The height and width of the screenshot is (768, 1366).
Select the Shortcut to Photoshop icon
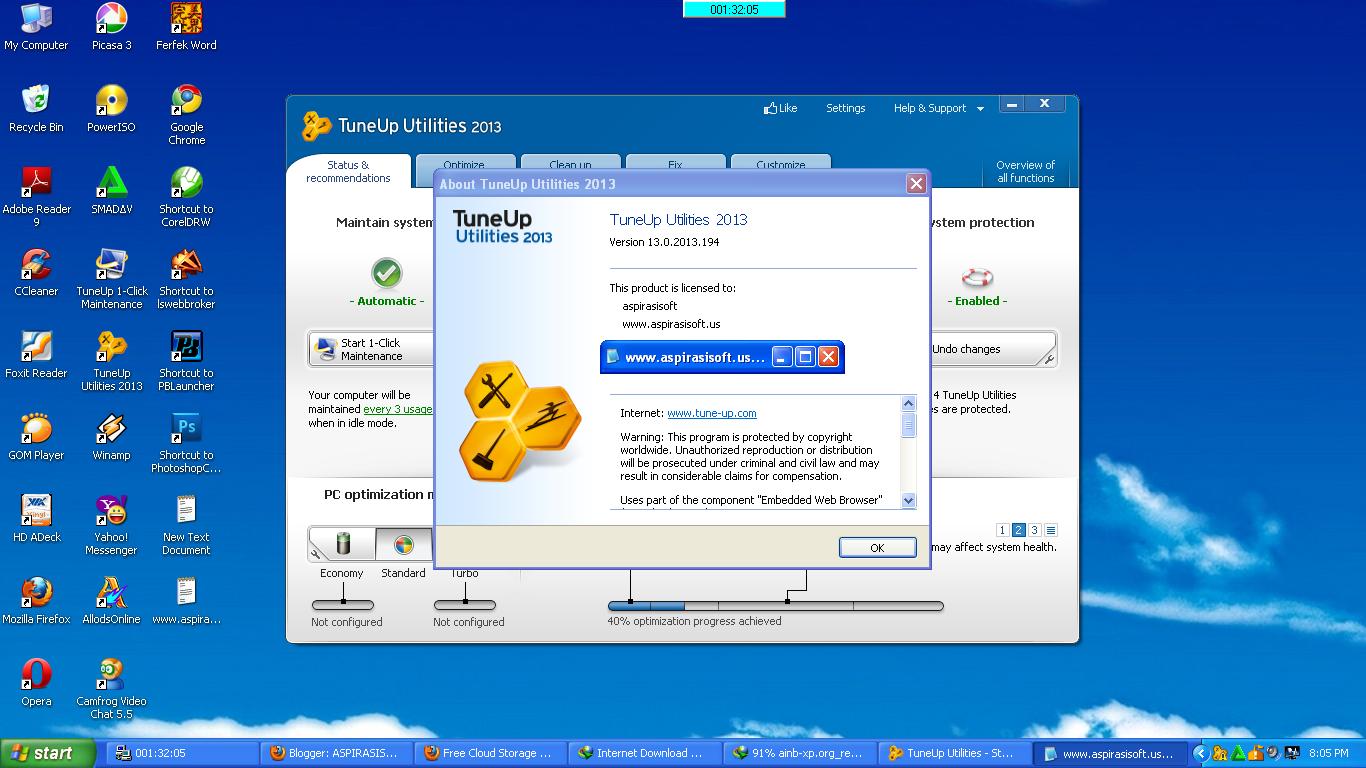(x=186, y=443)
